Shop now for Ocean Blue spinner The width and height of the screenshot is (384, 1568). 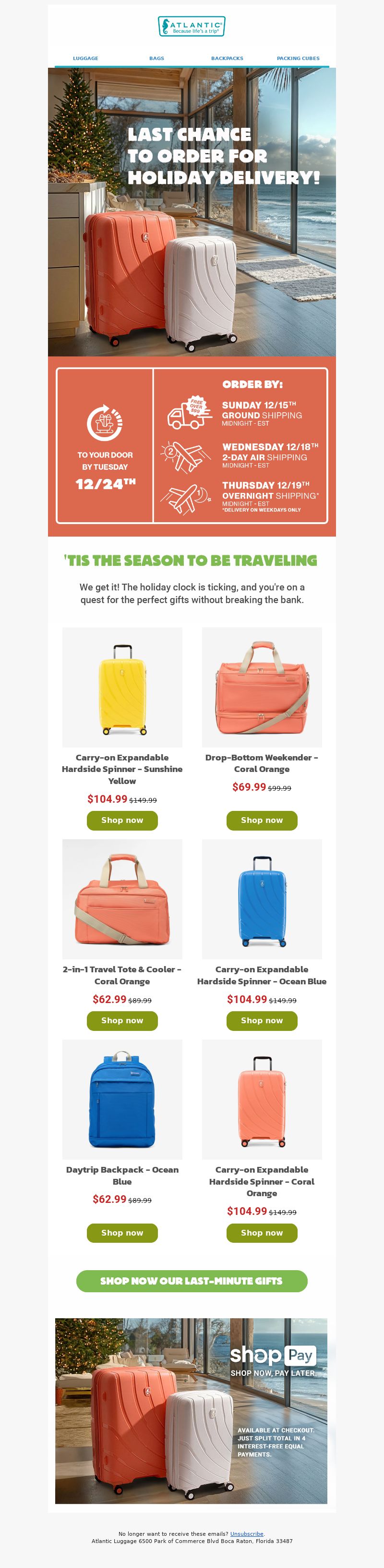[262, 1020]
